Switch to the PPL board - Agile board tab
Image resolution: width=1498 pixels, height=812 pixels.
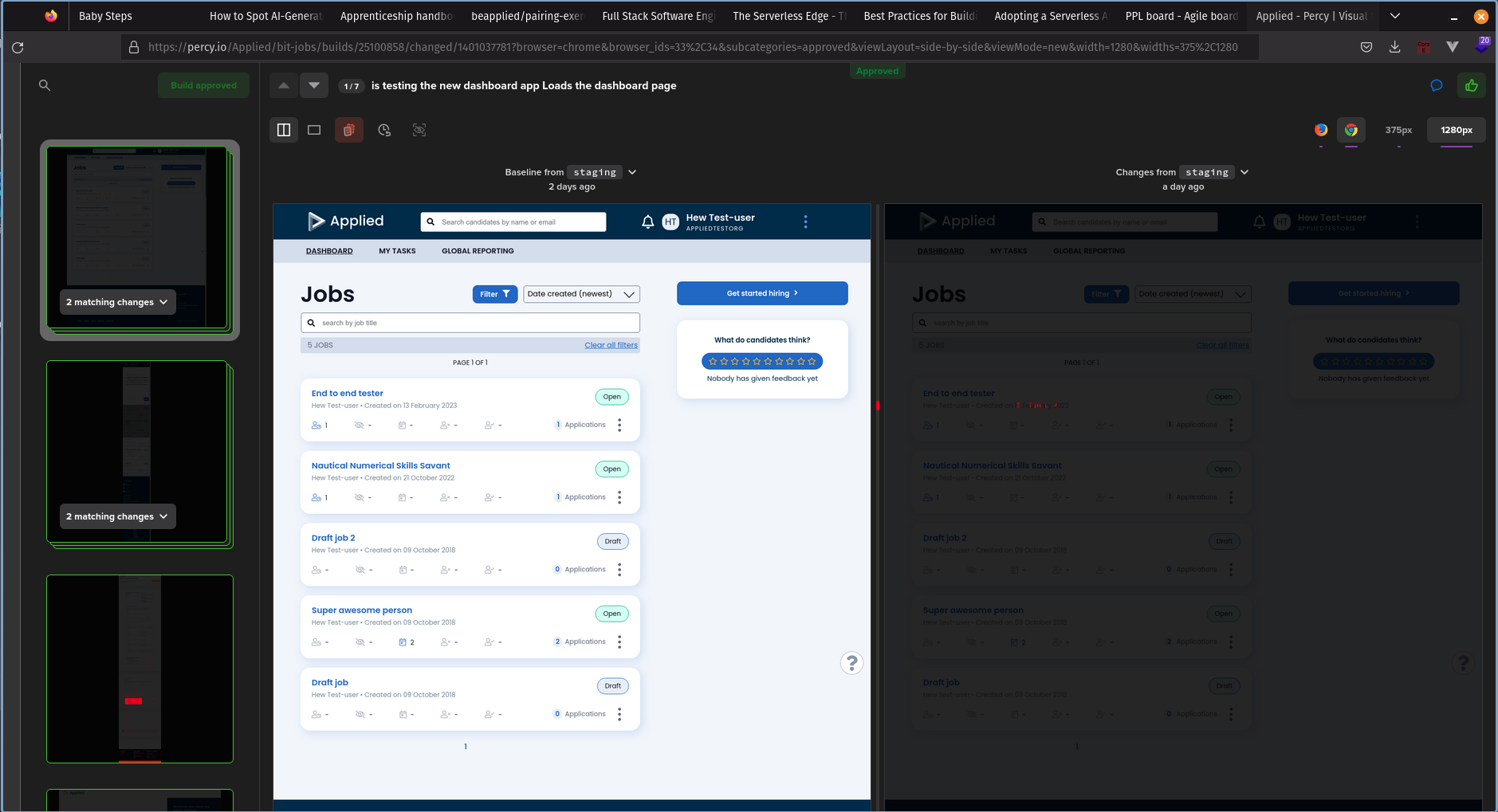(x=1181, y=16)
